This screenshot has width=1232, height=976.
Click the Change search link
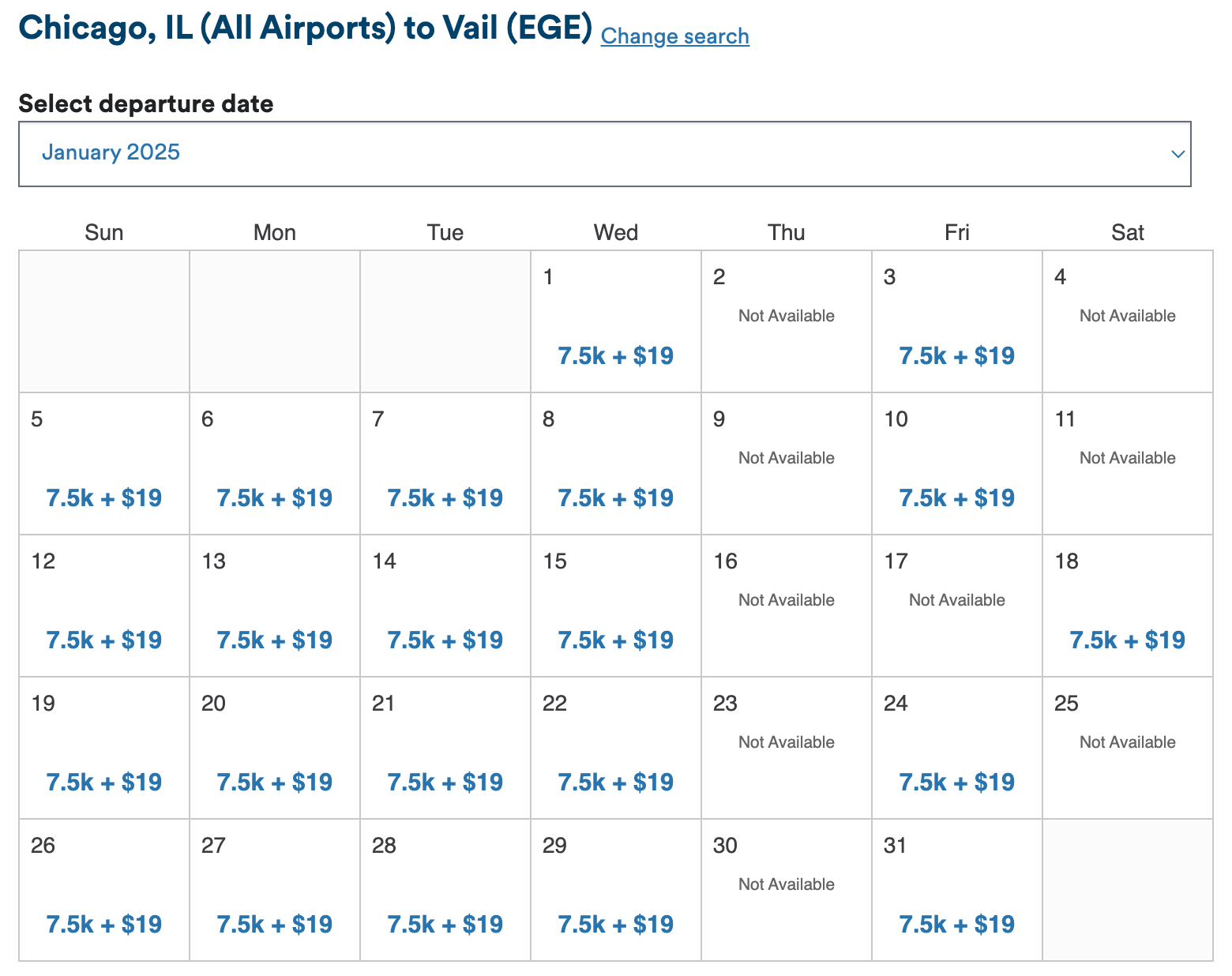point(674,36)
